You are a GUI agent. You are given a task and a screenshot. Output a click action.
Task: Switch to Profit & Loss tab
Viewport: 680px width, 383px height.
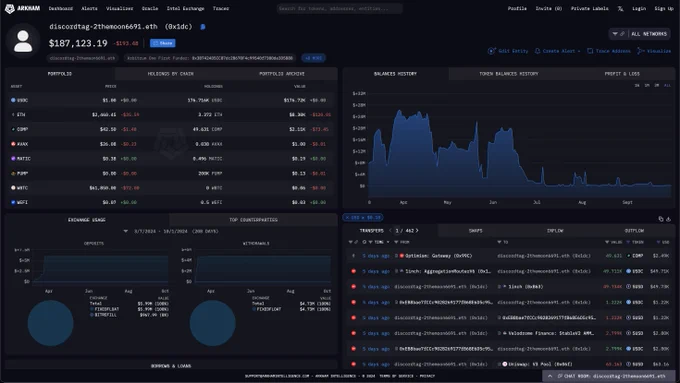(x=622, y=74)
